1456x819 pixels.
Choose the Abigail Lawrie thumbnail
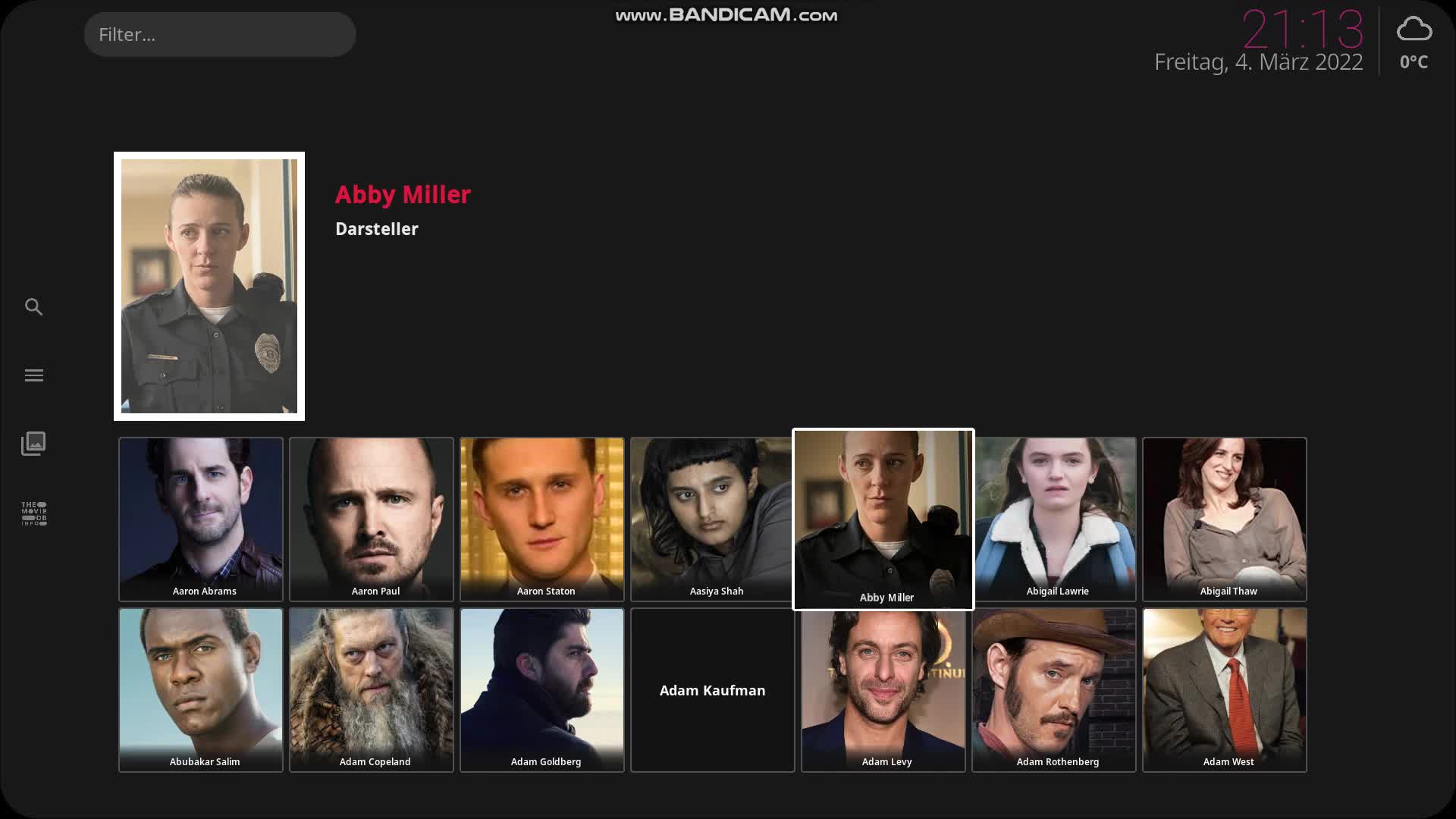1055,519
